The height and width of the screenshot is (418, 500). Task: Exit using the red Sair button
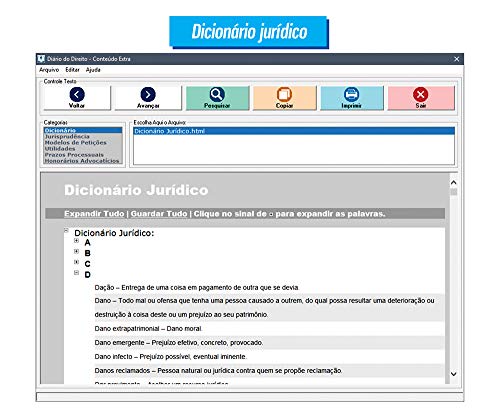[421, 98]
